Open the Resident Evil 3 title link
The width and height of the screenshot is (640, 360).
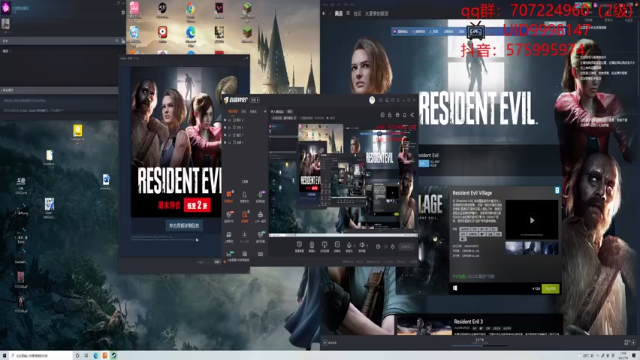pyautogui.click(x=468, y=322)
